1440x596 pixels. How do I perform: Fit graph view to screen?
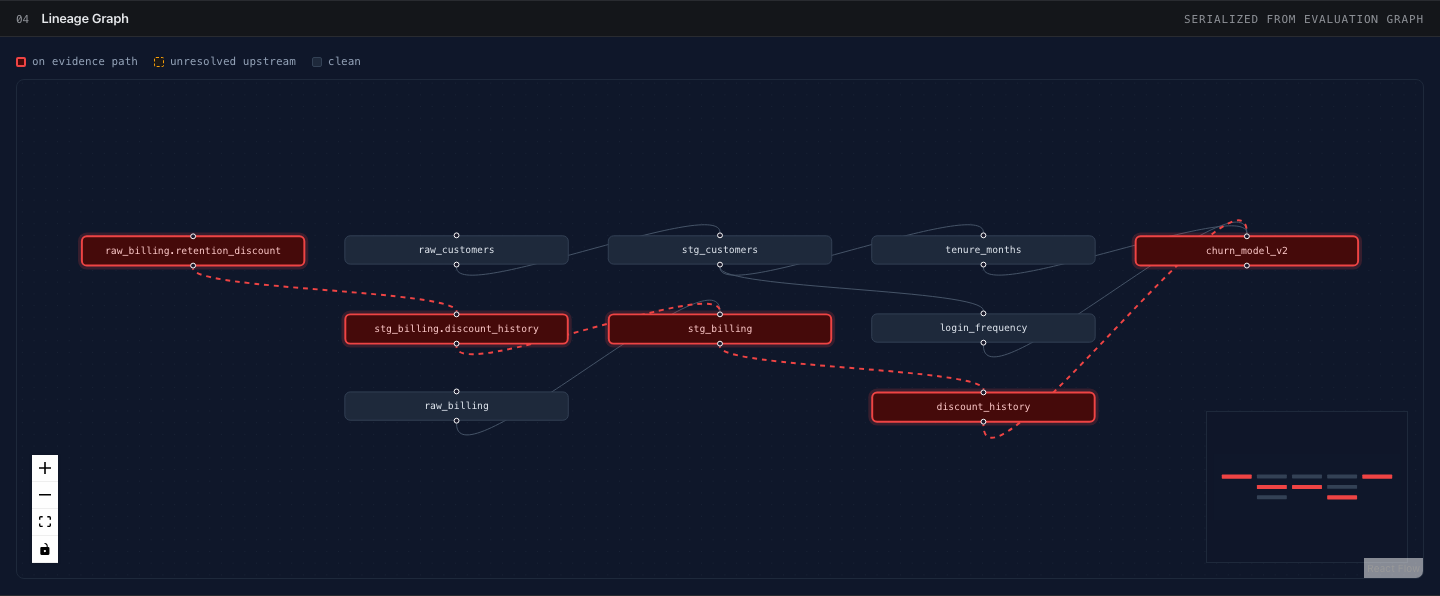[45, 522]
